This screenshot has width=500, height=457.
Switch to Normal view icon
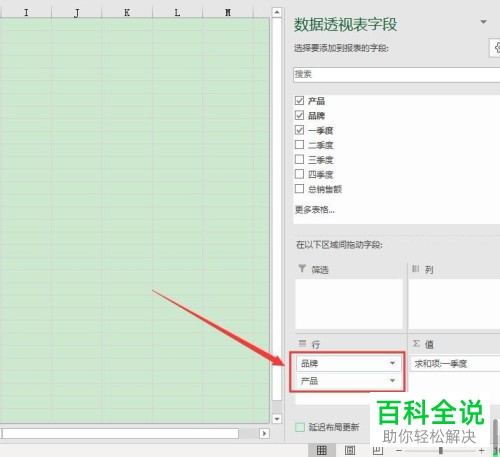pyautogui.click(x=322, y=451)
